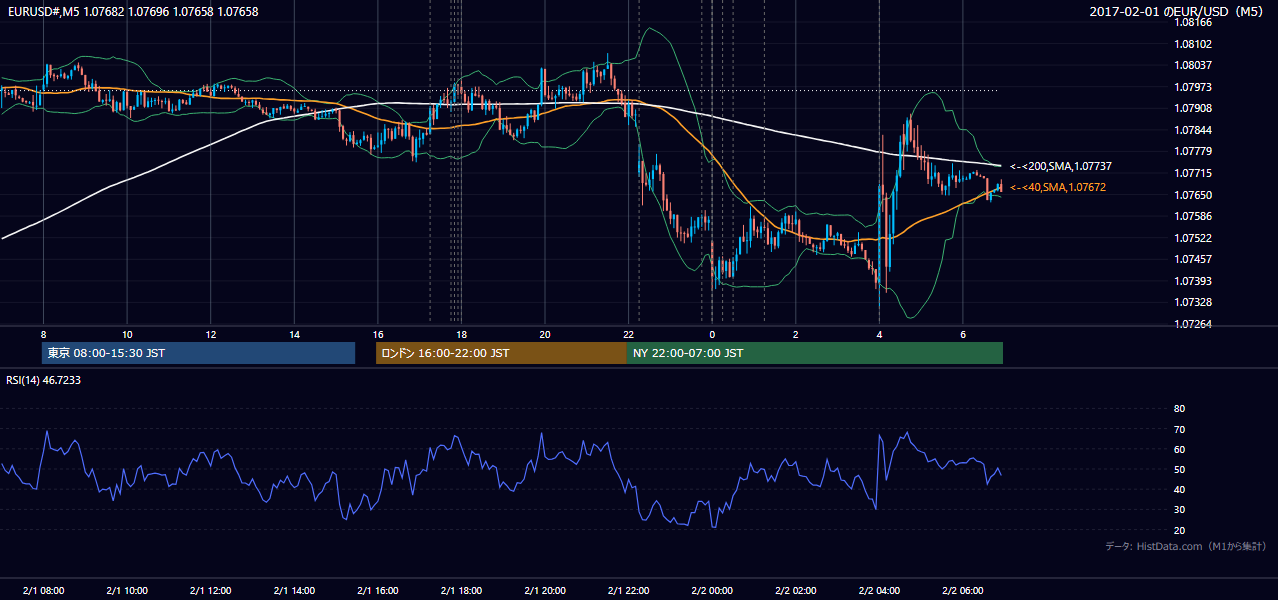
Task: Click RSI scale value 70
Action: [1179, 429]
